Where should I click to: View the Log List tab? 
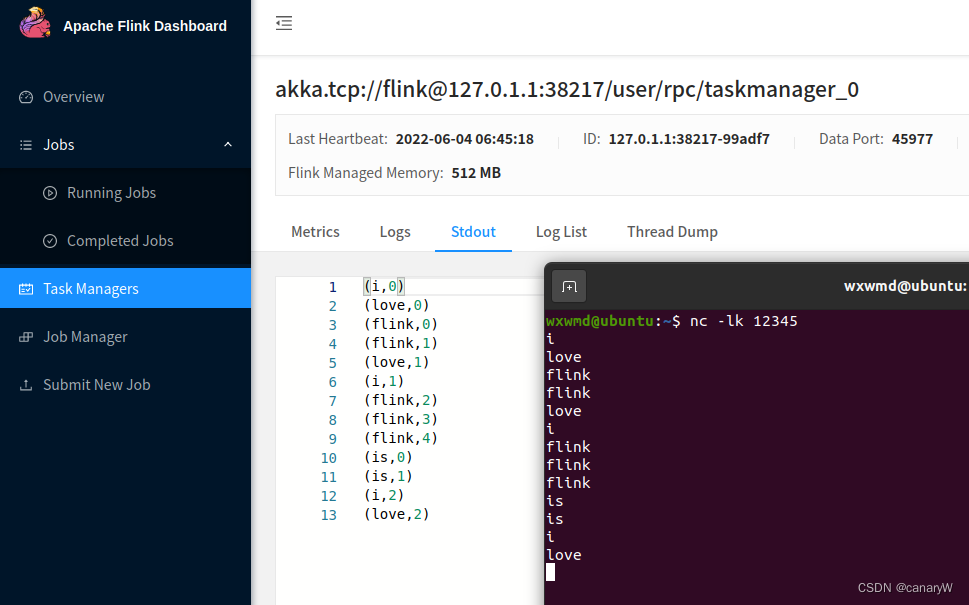pyautogui.click(x=561, y=231)
